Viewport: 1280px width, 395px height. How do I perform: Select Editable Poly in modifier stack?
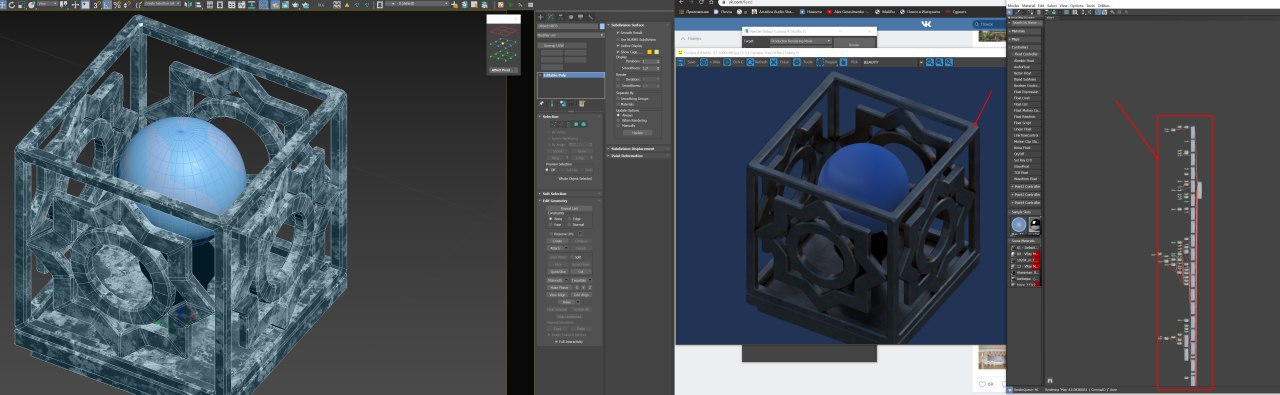click(x=570, y=76)
